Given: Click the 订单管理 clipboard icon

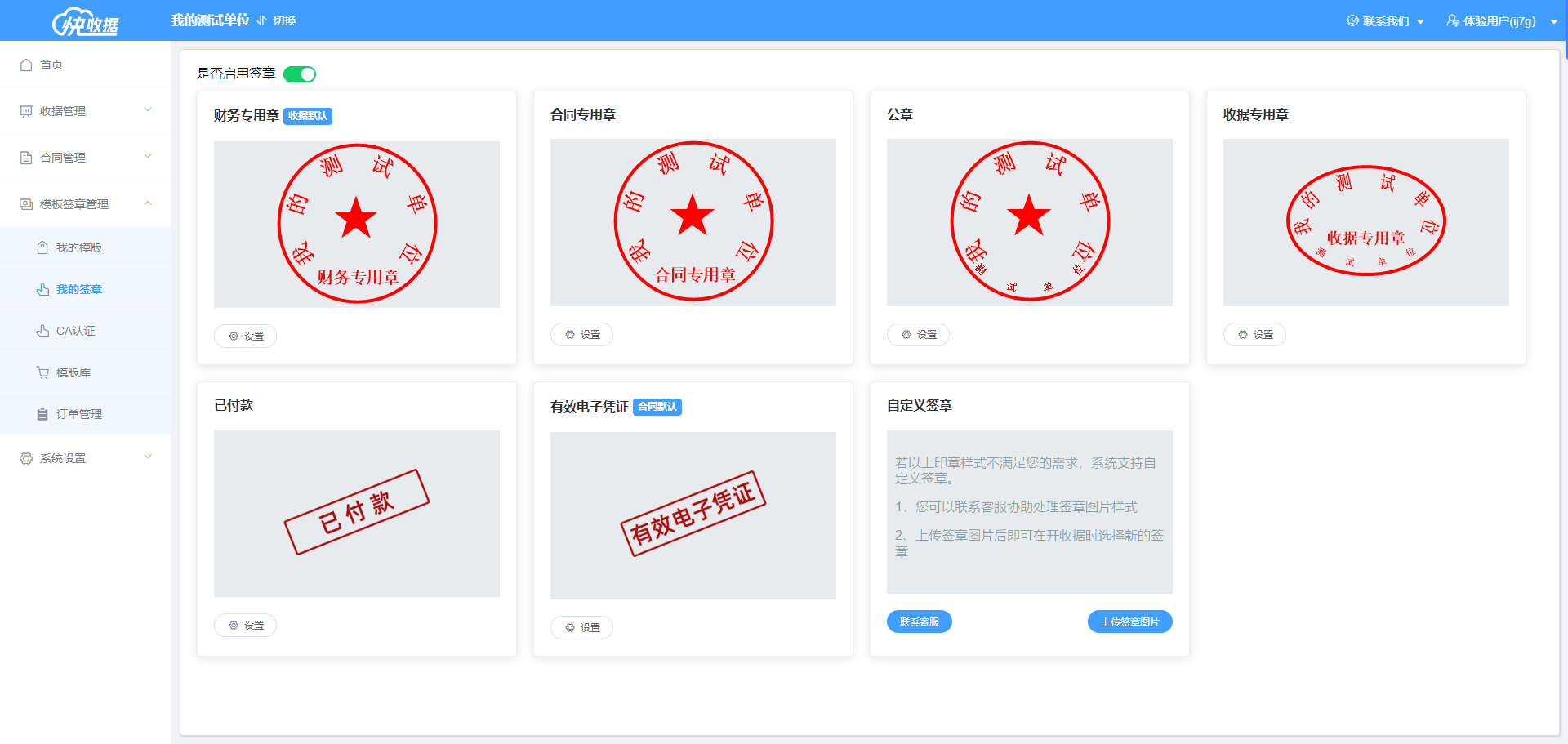Looking at the screenshot, I should pos(42,414).
